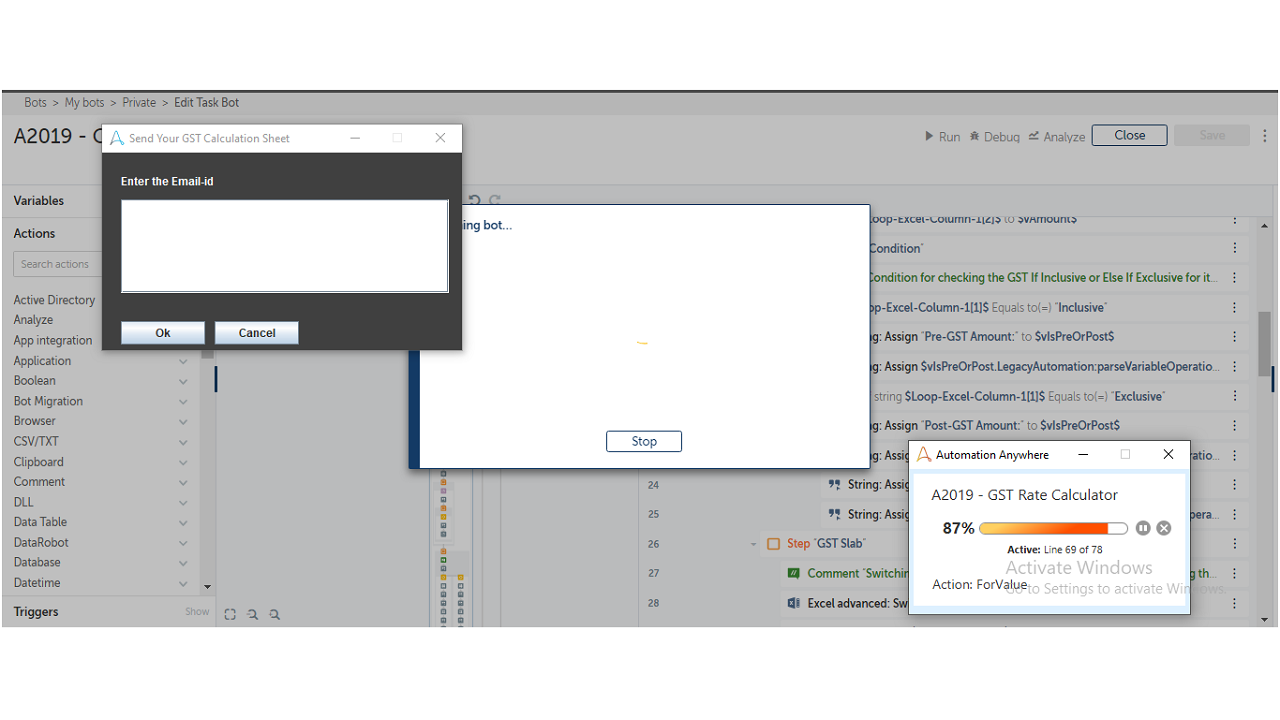Select the App integration action category

pyautogui.click(x=53, y=340)
